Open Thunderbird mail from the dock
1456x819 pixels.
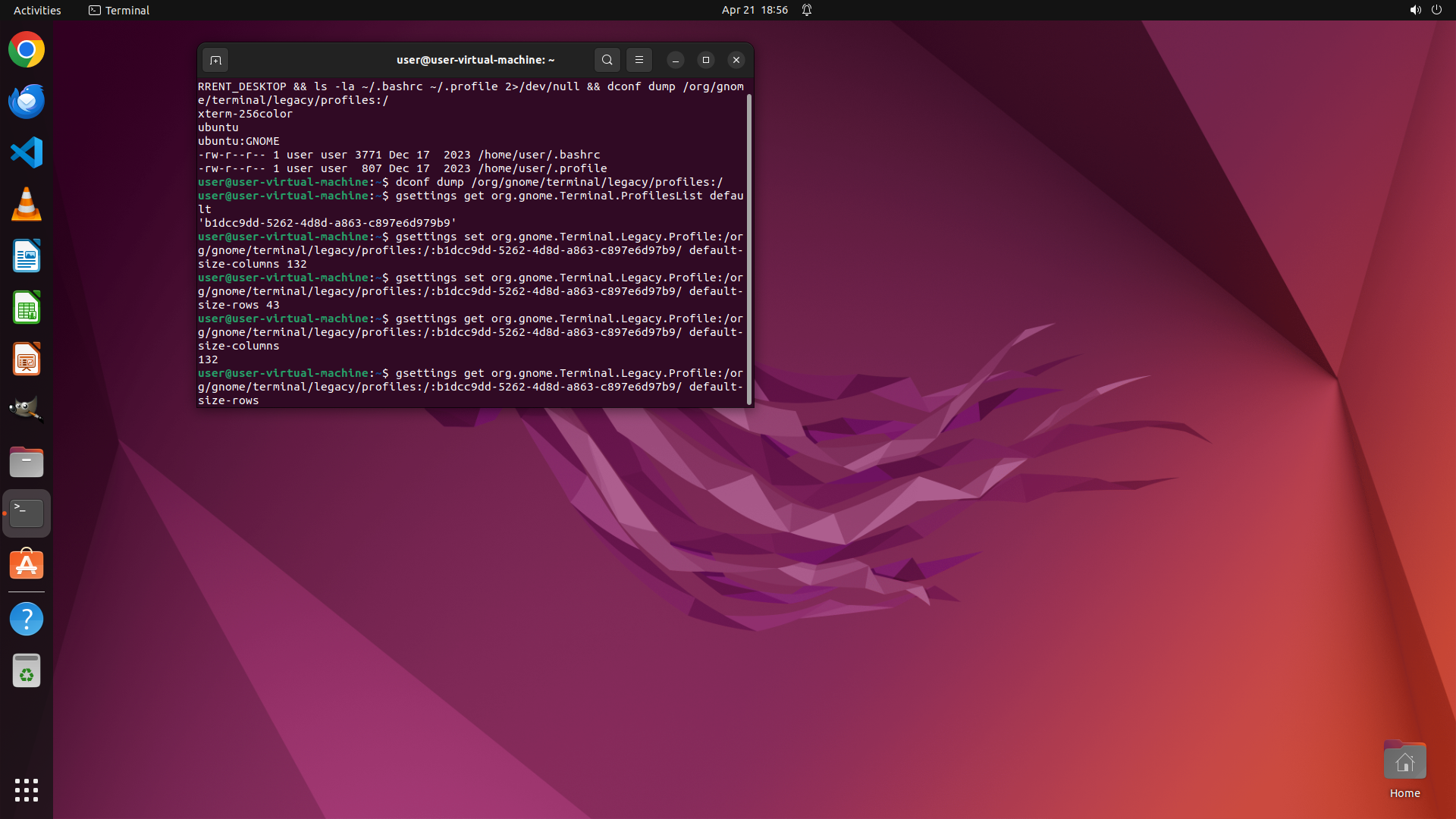click(x=27, y=102)
